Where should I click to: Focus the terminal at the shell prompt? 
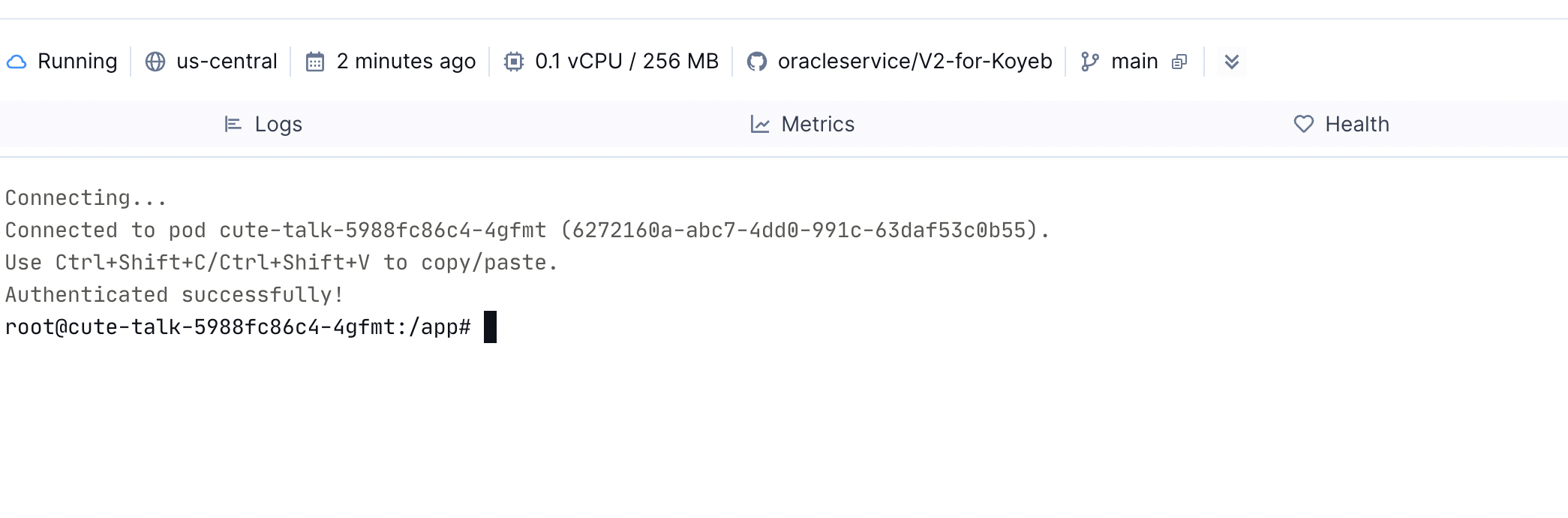(490, 327)
